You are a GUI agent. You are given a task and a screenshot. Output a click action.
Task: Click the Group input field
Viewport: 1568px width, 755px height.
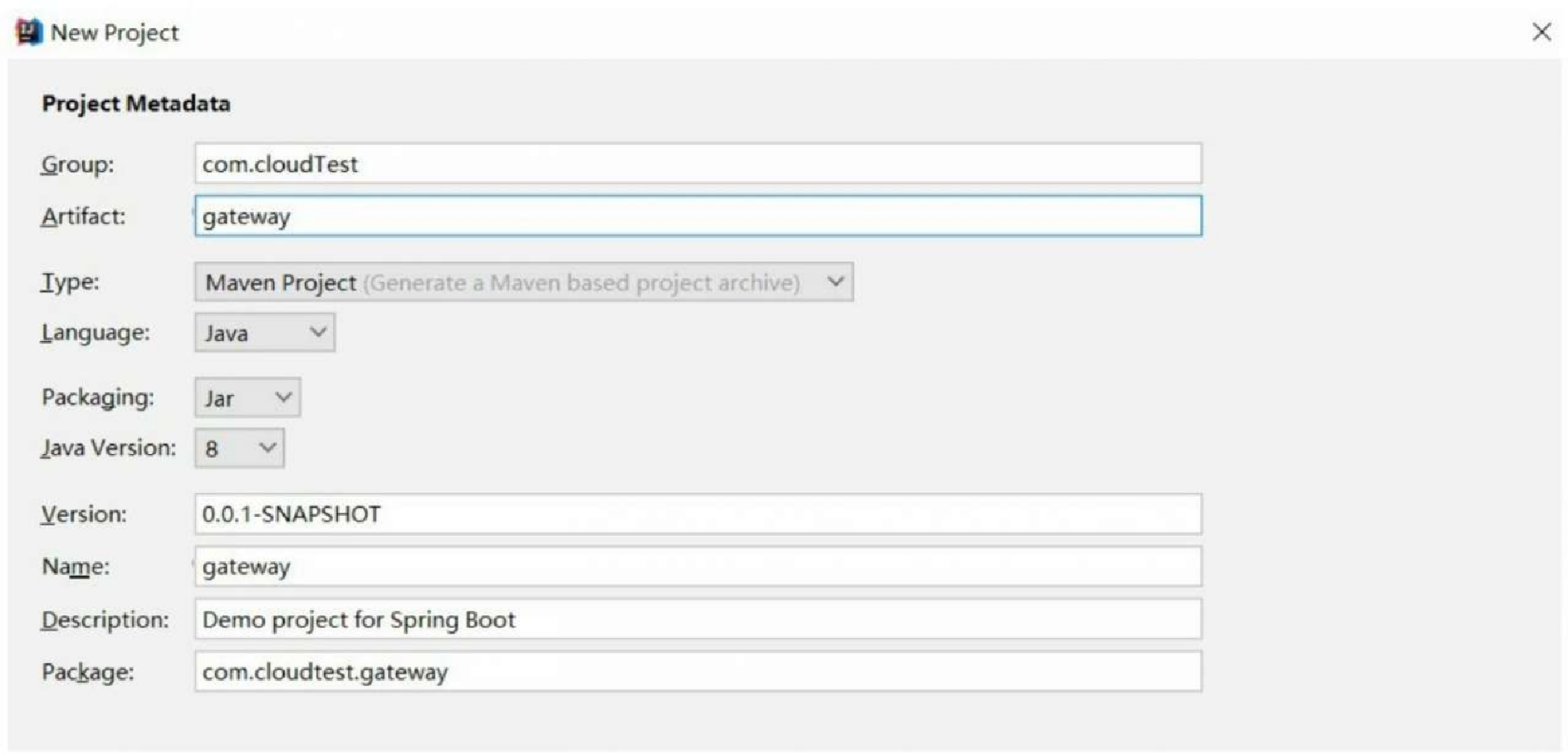(x=698, y=163)
